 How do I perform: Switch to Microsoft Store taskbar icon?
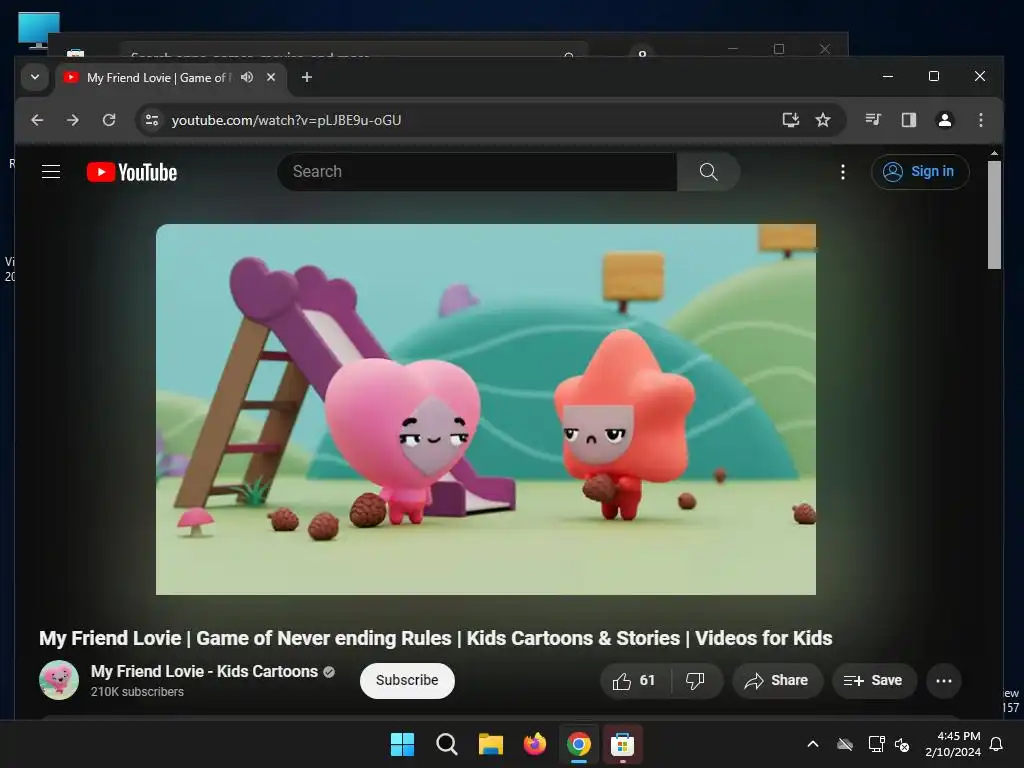(622, 744)
